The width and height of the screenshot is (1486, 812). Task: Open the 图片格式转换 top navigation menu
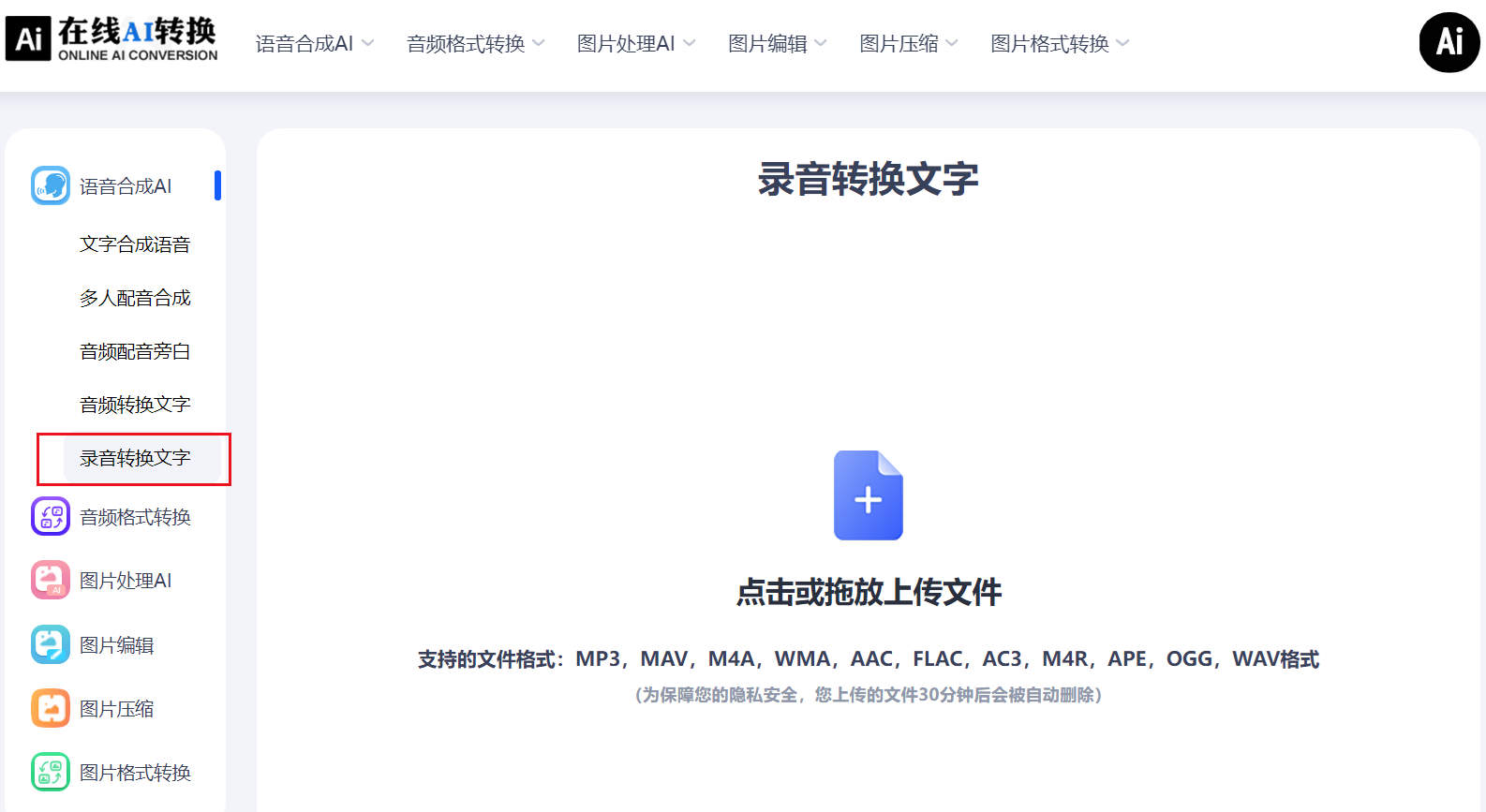tap(1059, 44)
